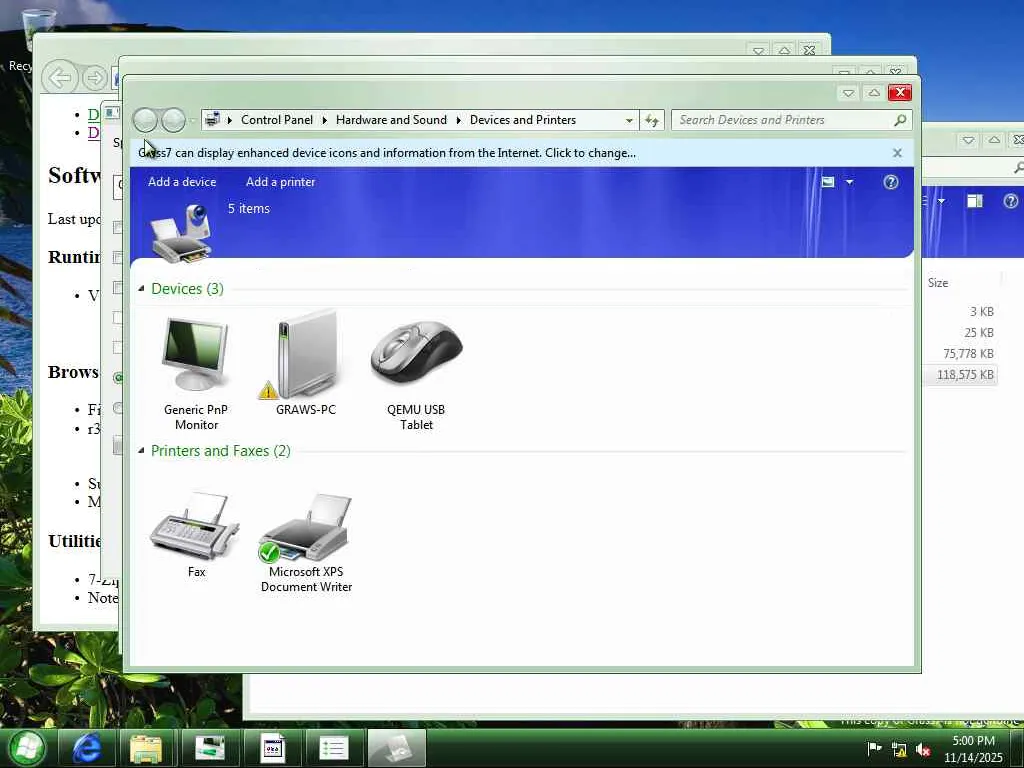Click the Back button in Devices and Printers window

[145, 120]
